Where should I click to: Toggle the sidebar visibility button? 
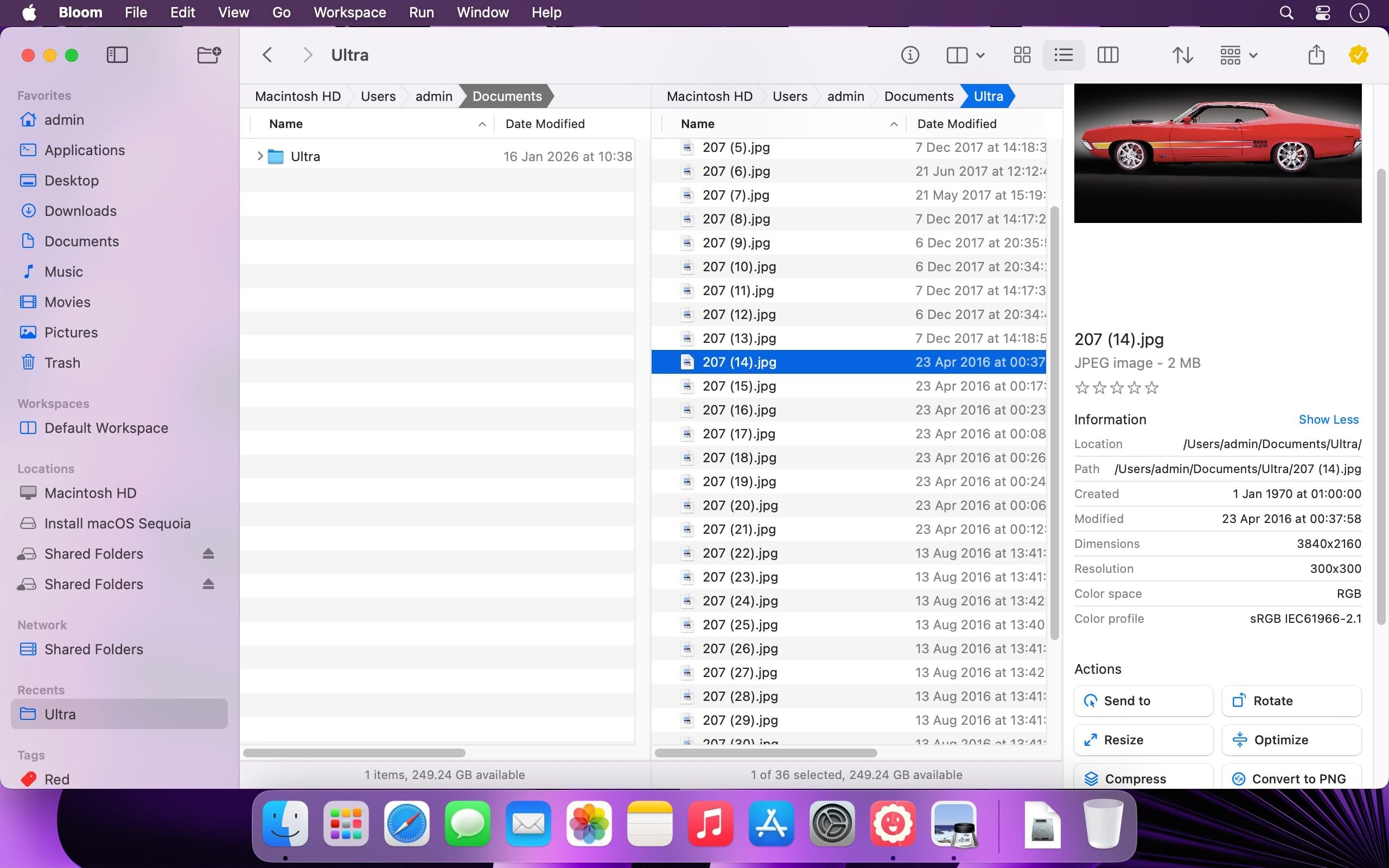(117, 55)
